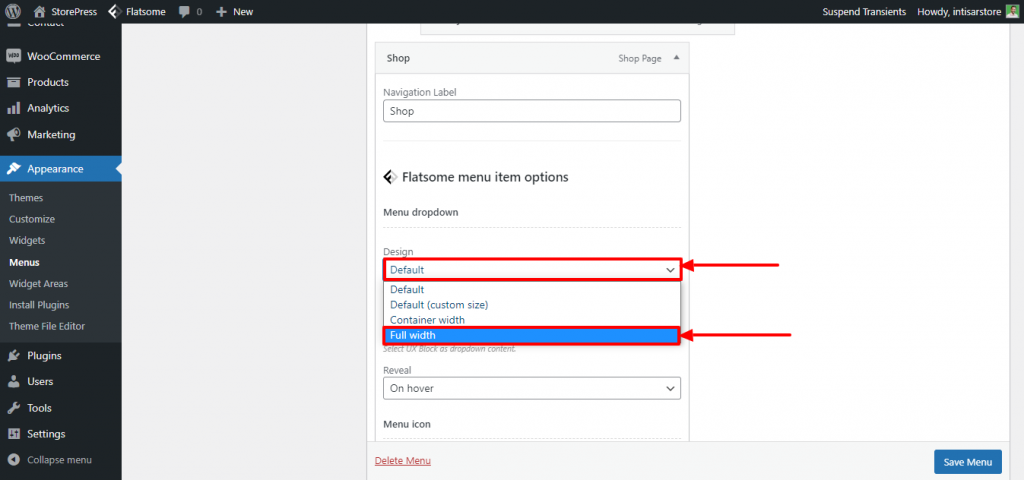Go to Themes submenu
The height and width of the screenshot is (480, 1024).
click(26, 197)
